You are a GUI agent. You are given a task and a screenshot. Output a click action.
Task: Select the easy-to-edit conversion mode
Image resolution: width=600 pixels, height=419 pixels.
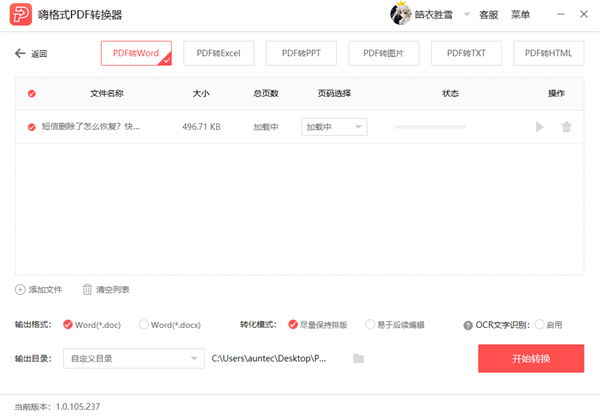(371, 325)
